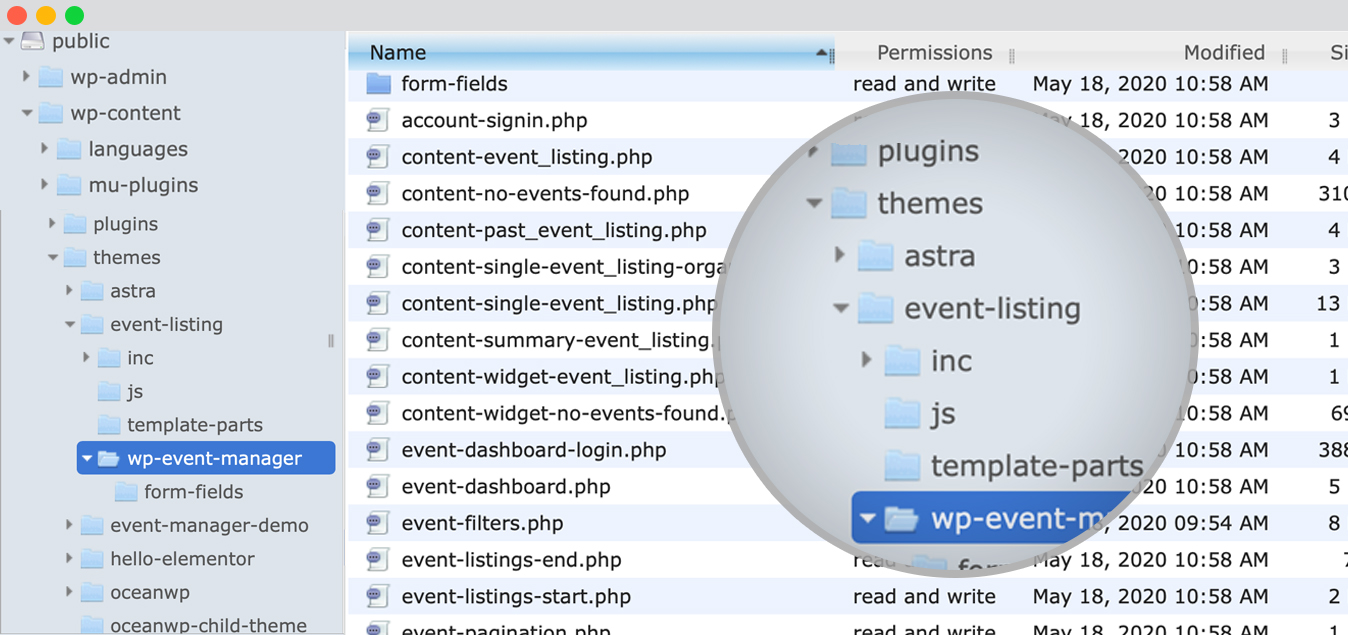This screenshot has width=1348, height=635.
Task: Expand the hello-elementor folder arrow
Action: pos(69,559)
